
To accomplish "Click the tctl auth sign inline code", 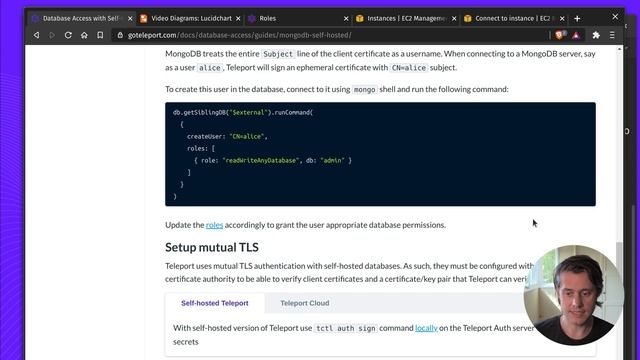I will click(x=346, y=328).
